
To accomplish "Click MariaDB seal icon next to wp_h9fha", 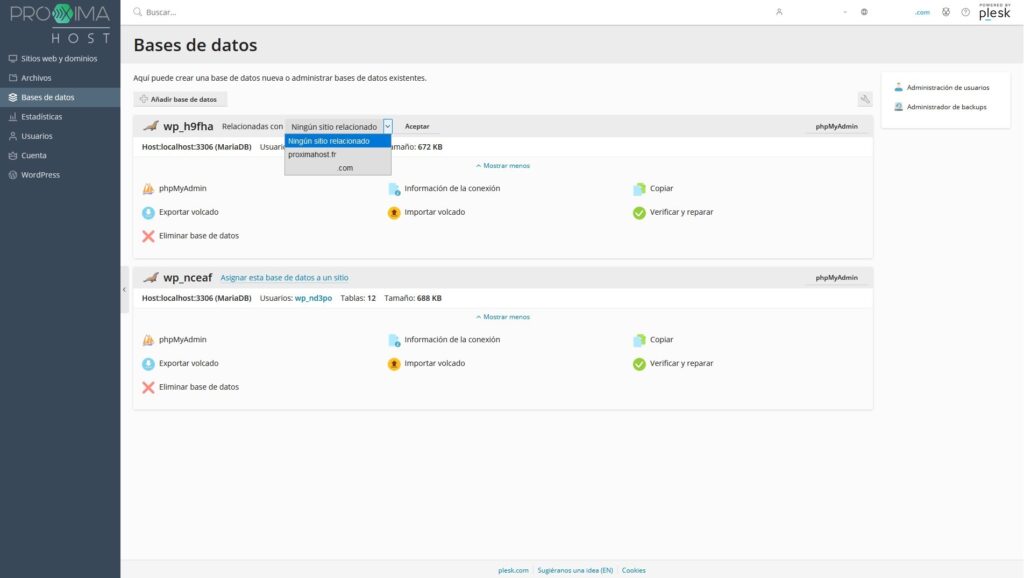I will pyautogui.click(x=151, y=125).
